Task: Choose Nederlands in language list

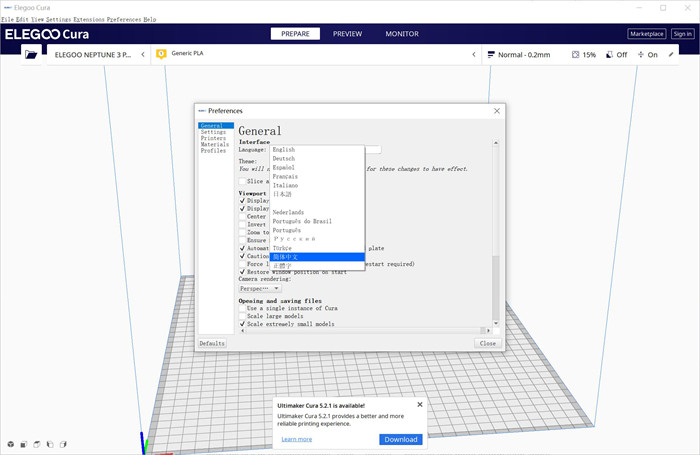Action: (x=317, y=212)
